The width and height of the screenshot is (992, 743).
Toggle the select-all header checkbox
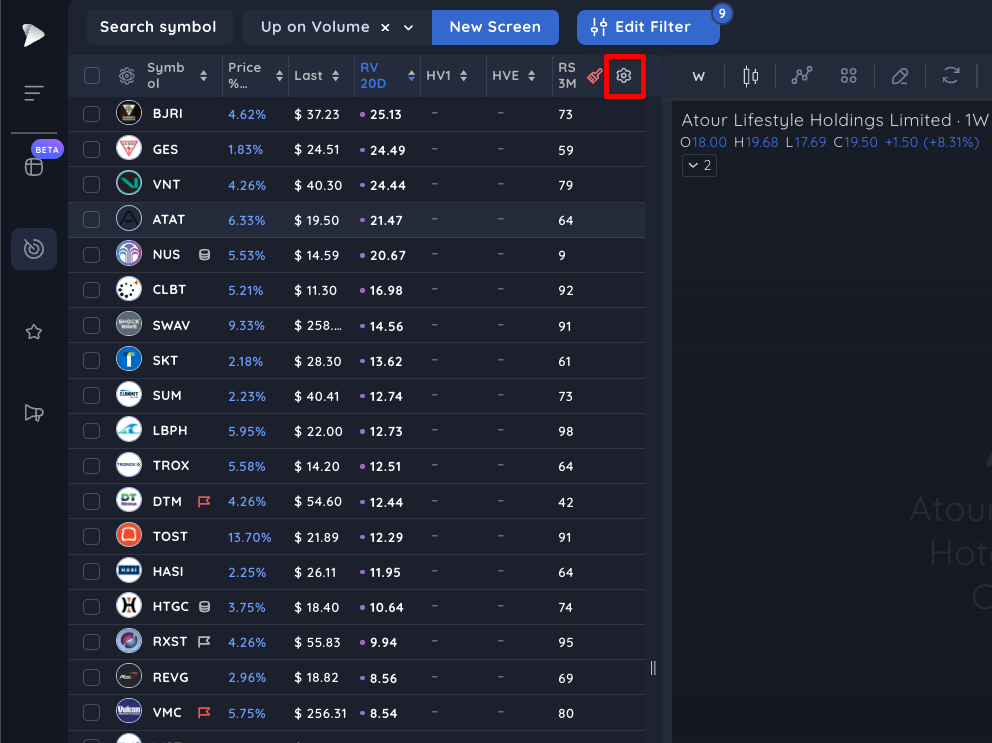(x=92, y=76)
